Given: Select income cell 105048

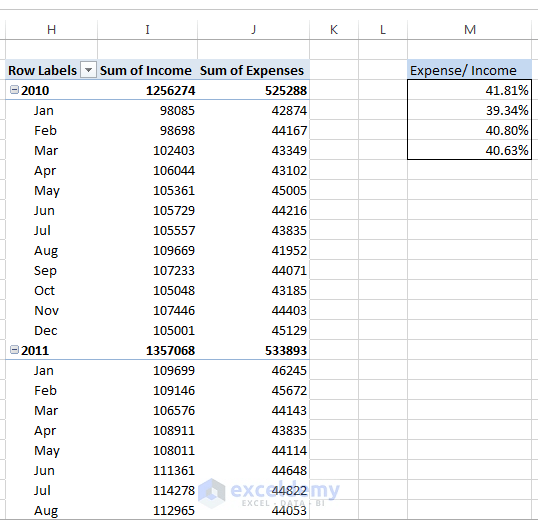Looking at the screenshot, I should [x=148, y=290].
